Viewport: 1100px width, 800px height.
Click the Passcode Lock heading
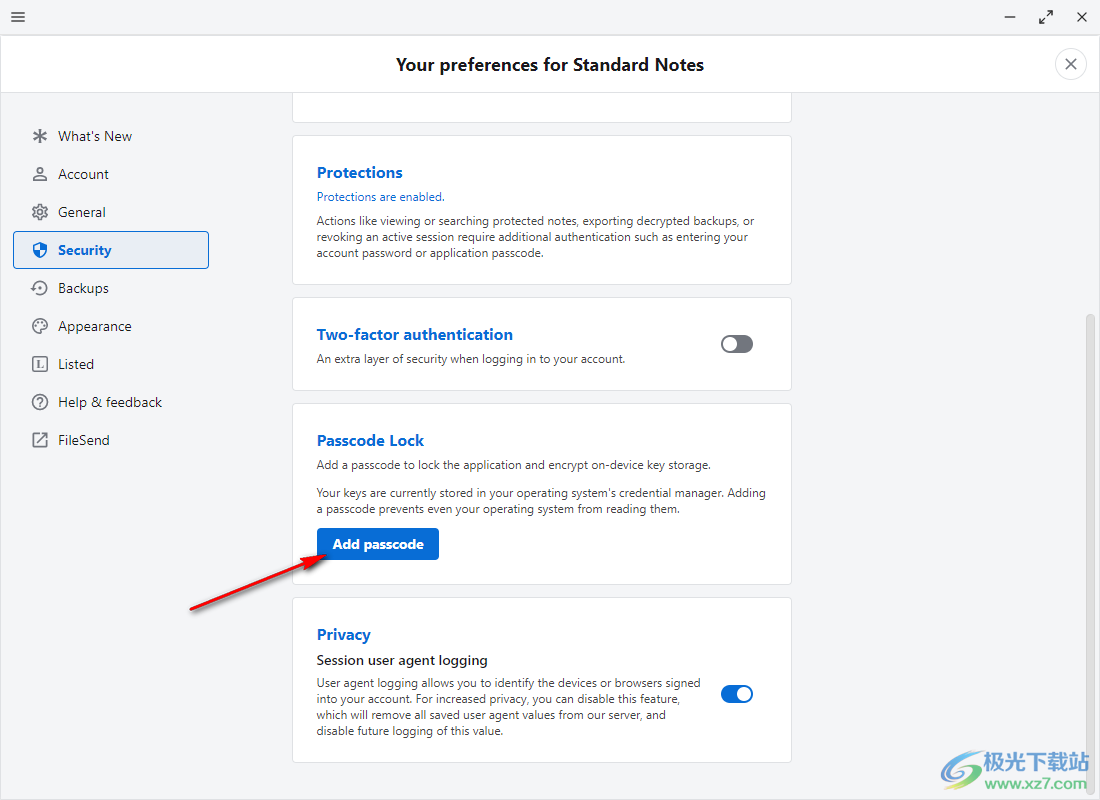point(370,441)
